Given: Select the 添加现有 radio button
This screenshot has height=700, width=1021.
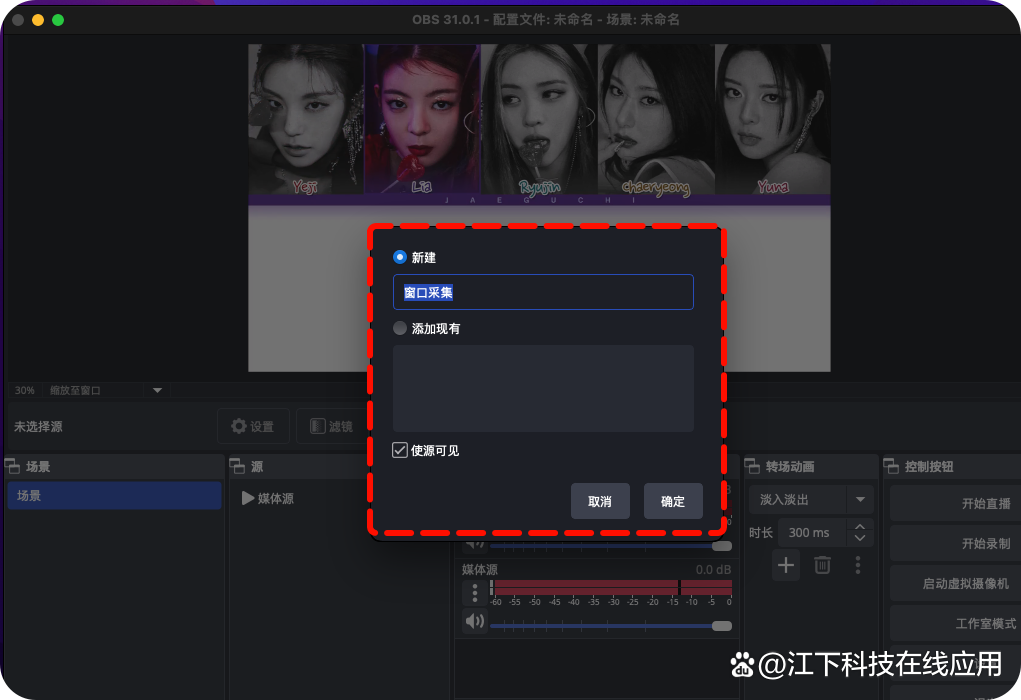Looking at the screenshot, I should click(x=400, y=328).
